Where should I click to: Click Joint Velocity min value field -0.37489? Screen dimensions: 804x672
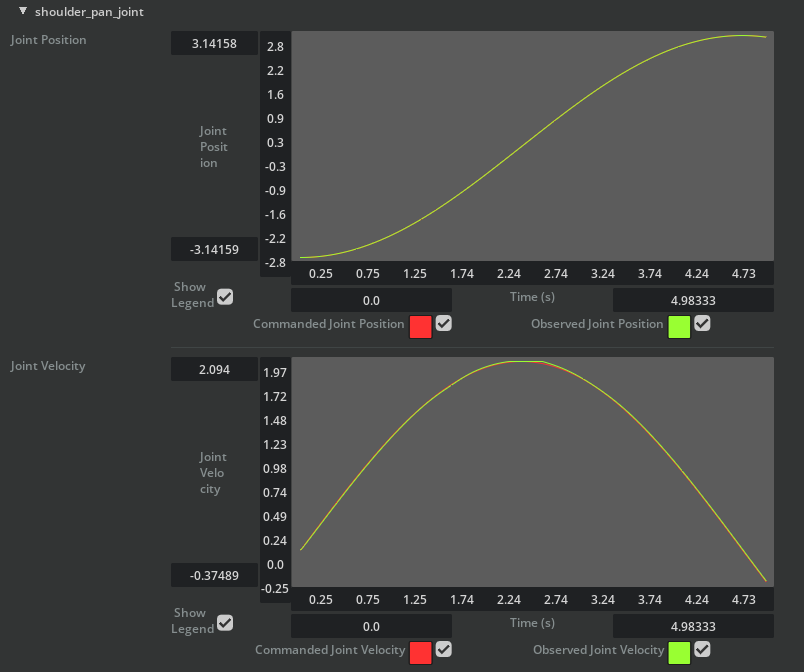click(x=214, y=575)
